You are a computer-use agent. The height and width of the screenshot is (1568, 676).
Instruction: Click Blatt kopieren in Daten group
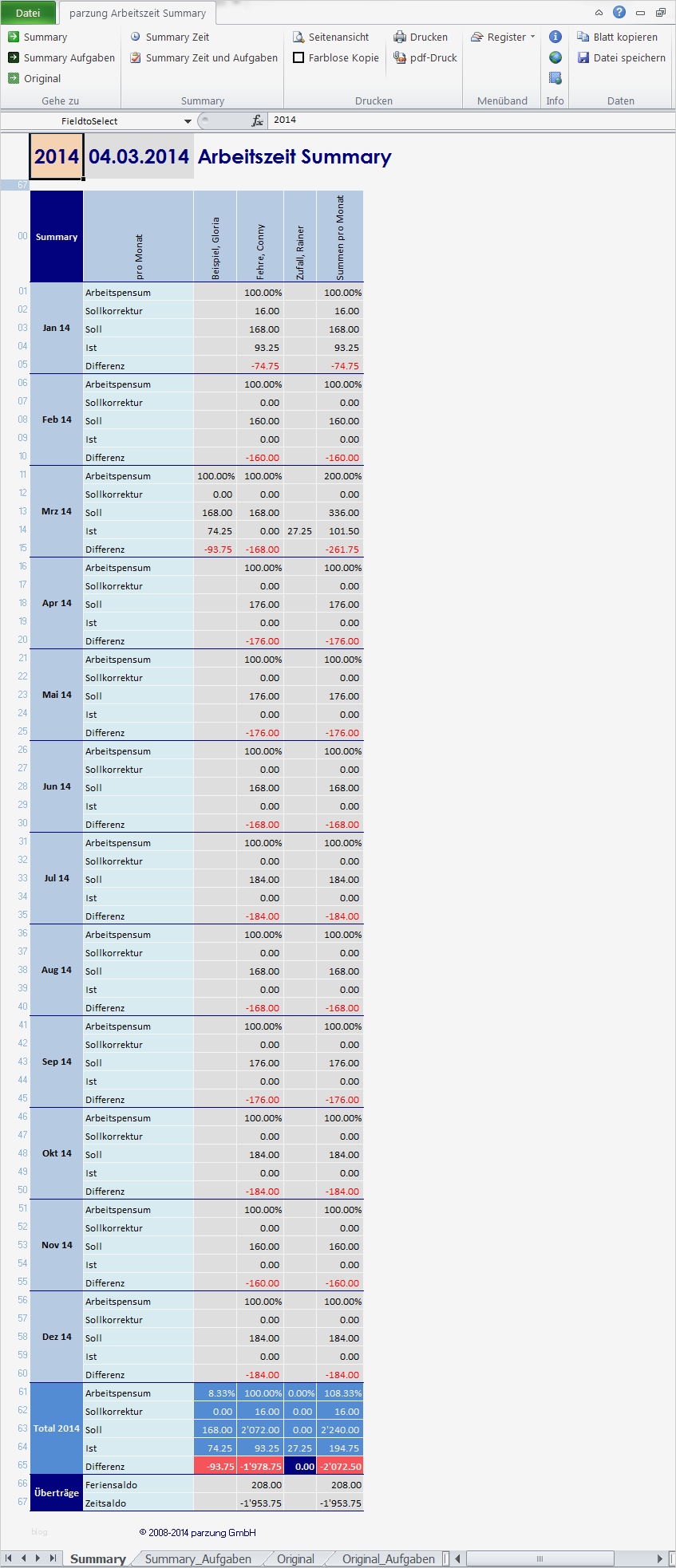(583, 37)
